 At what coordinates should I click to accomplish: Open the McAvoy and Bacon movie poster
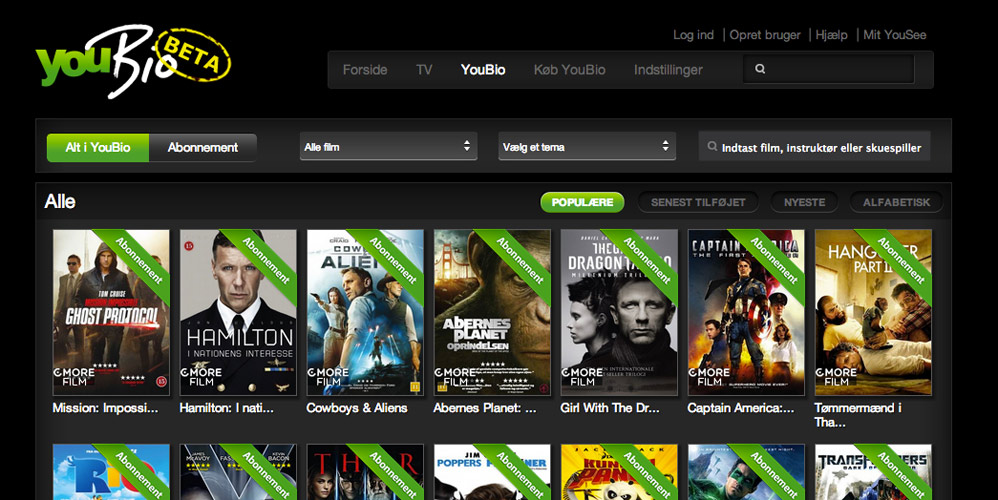tap(238, 472)
